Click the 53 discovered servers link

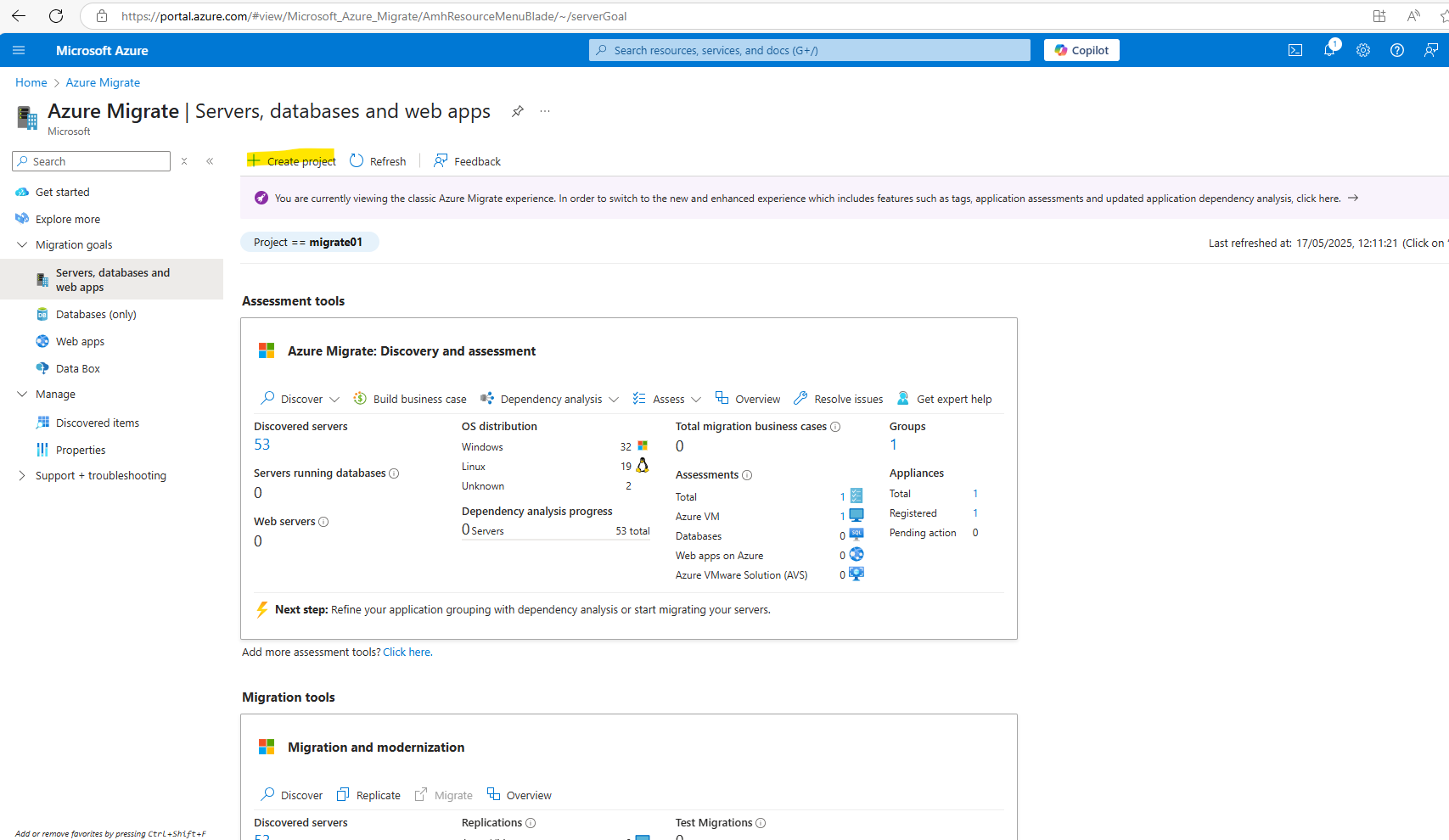pyautogui.click(x=261, y=445)
